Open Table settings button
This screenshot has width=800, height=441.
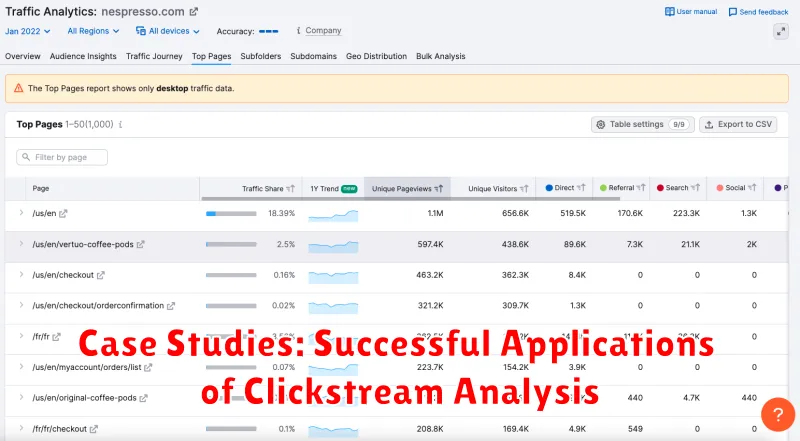point(642,124)
